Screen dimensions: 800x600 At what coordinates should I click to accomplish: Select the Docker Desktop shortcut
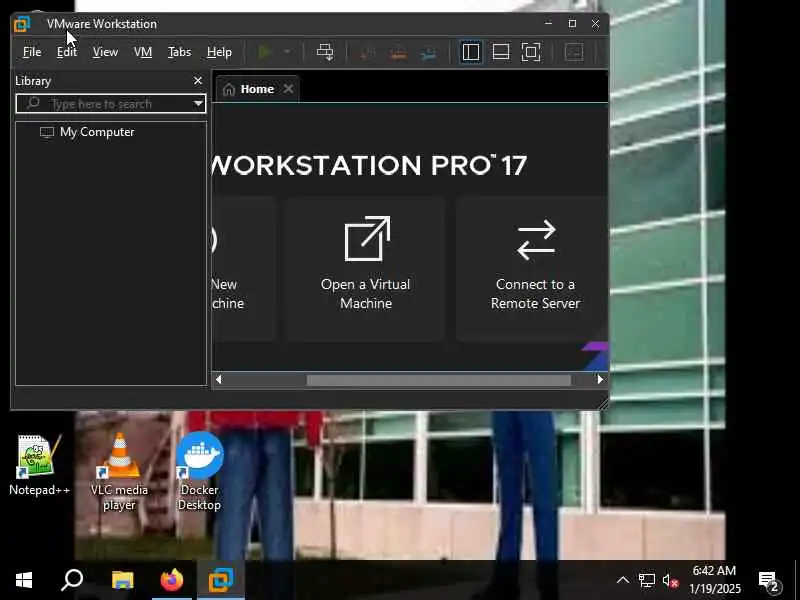199,472
